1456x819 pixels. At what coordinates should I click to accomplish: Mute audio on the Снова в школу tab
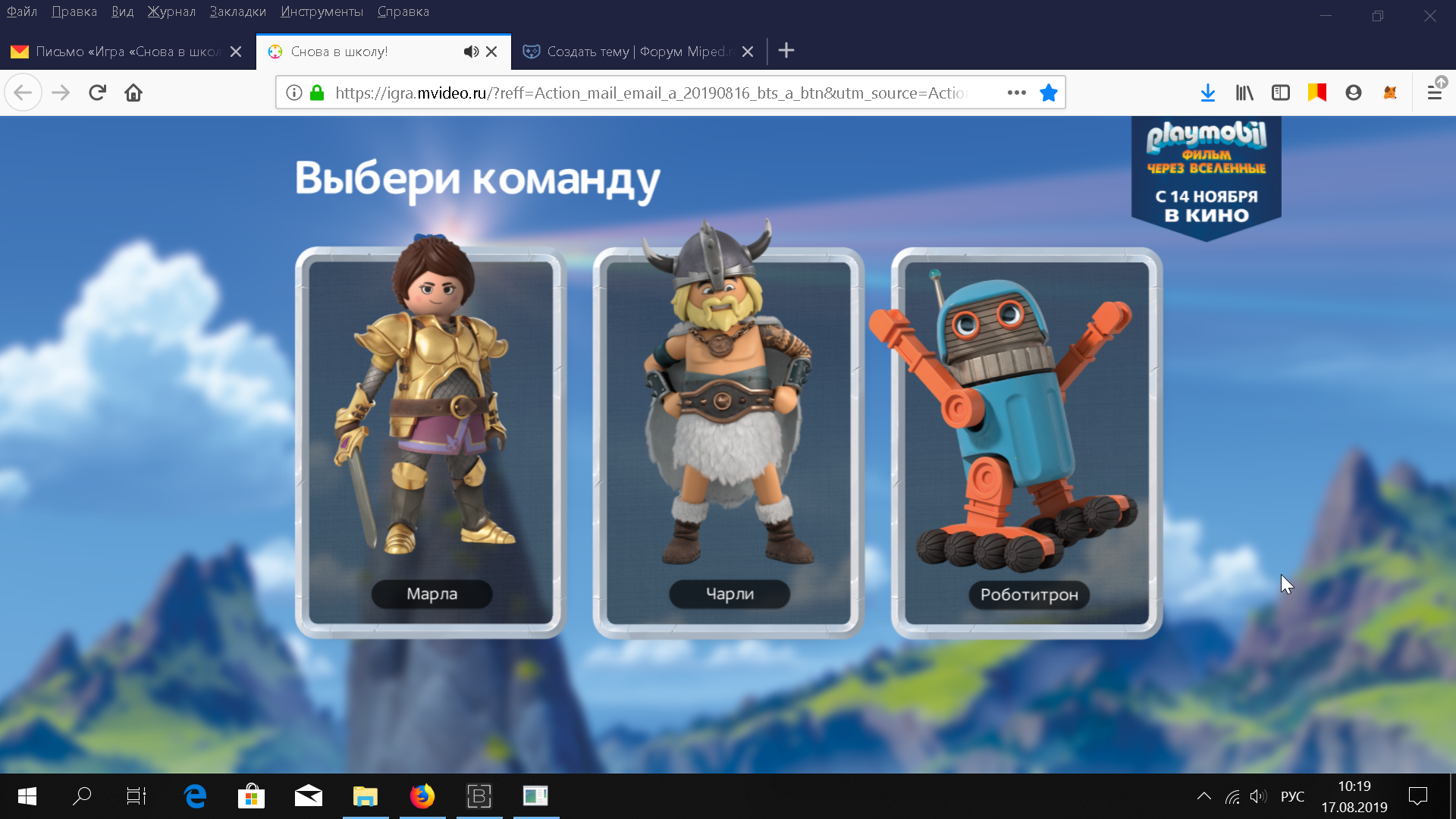[471, 52]
